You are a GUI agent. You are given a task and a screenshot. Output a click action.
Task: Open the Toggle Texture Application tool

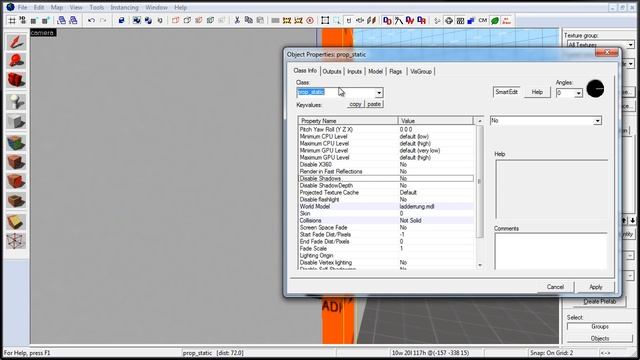[16, 143]
